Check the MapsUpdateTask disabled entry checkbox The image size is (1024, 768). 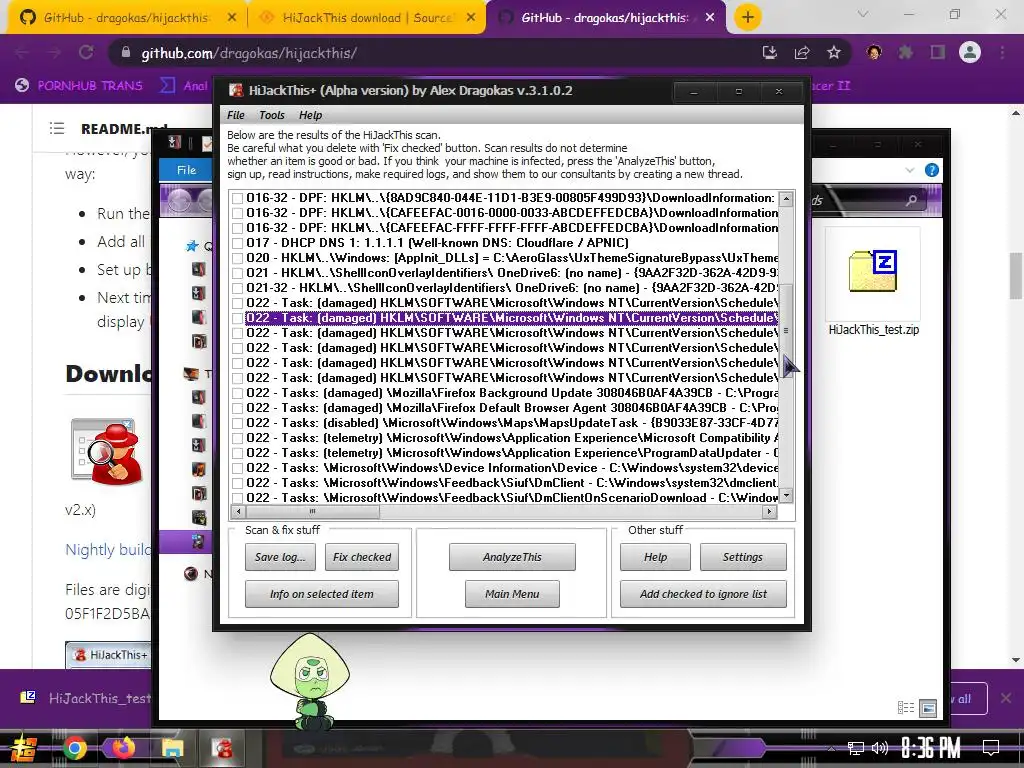(x=238, y=423)
